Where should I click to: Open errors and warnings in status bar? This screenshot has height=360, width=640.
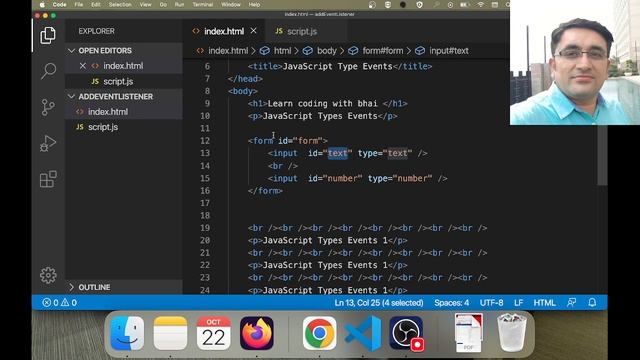[60, 303]
